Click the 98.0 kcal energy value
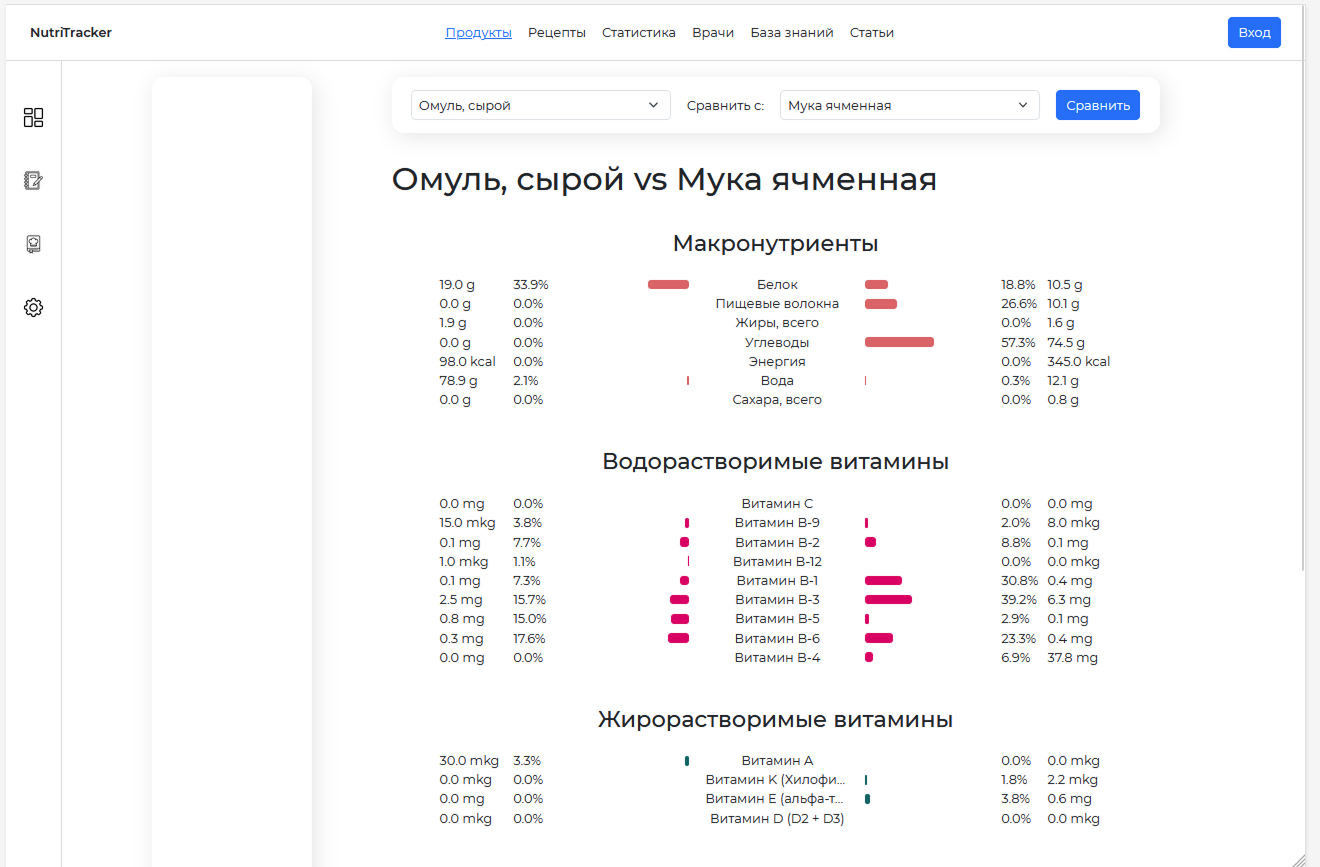Viewport: 1320px width, 867px height. pyautogui.click(x=469, y=361)
